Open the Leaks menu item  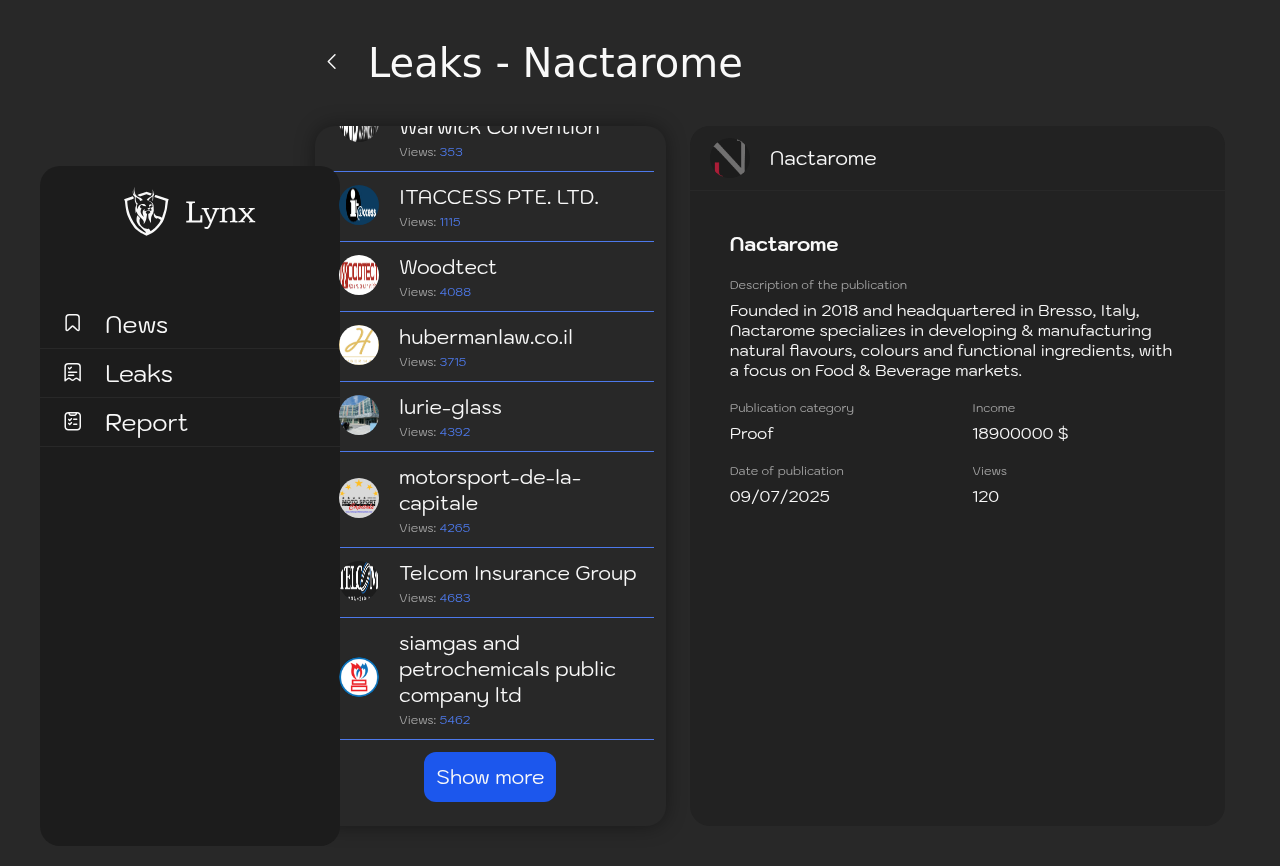190,373
